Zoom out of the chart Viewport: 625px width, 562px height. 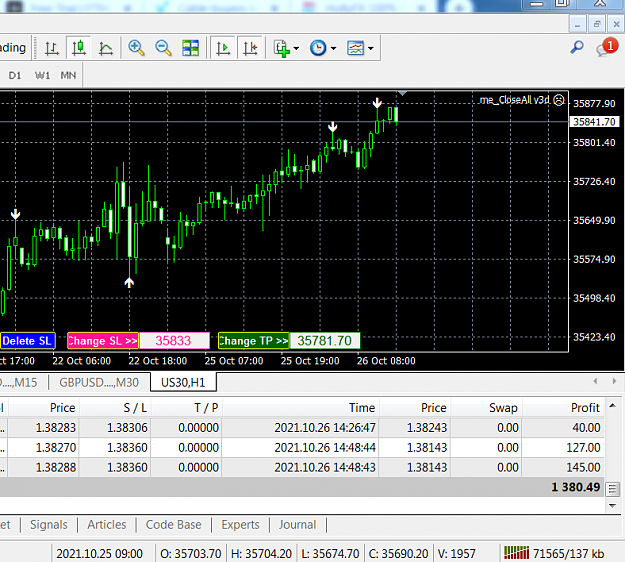(x=163, y=48)
